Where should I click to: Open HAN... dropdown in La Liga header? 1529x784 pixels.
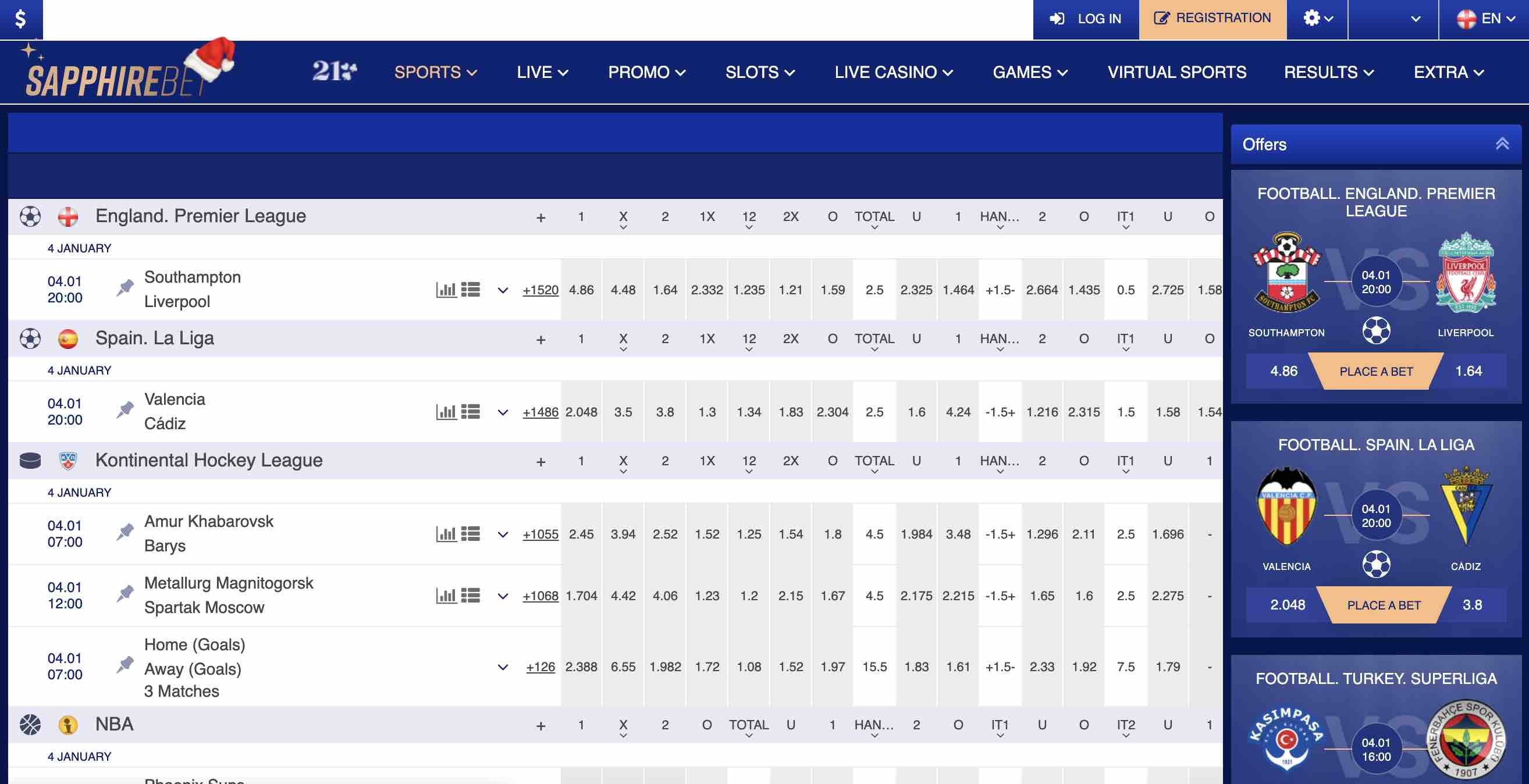[1000, 341]
